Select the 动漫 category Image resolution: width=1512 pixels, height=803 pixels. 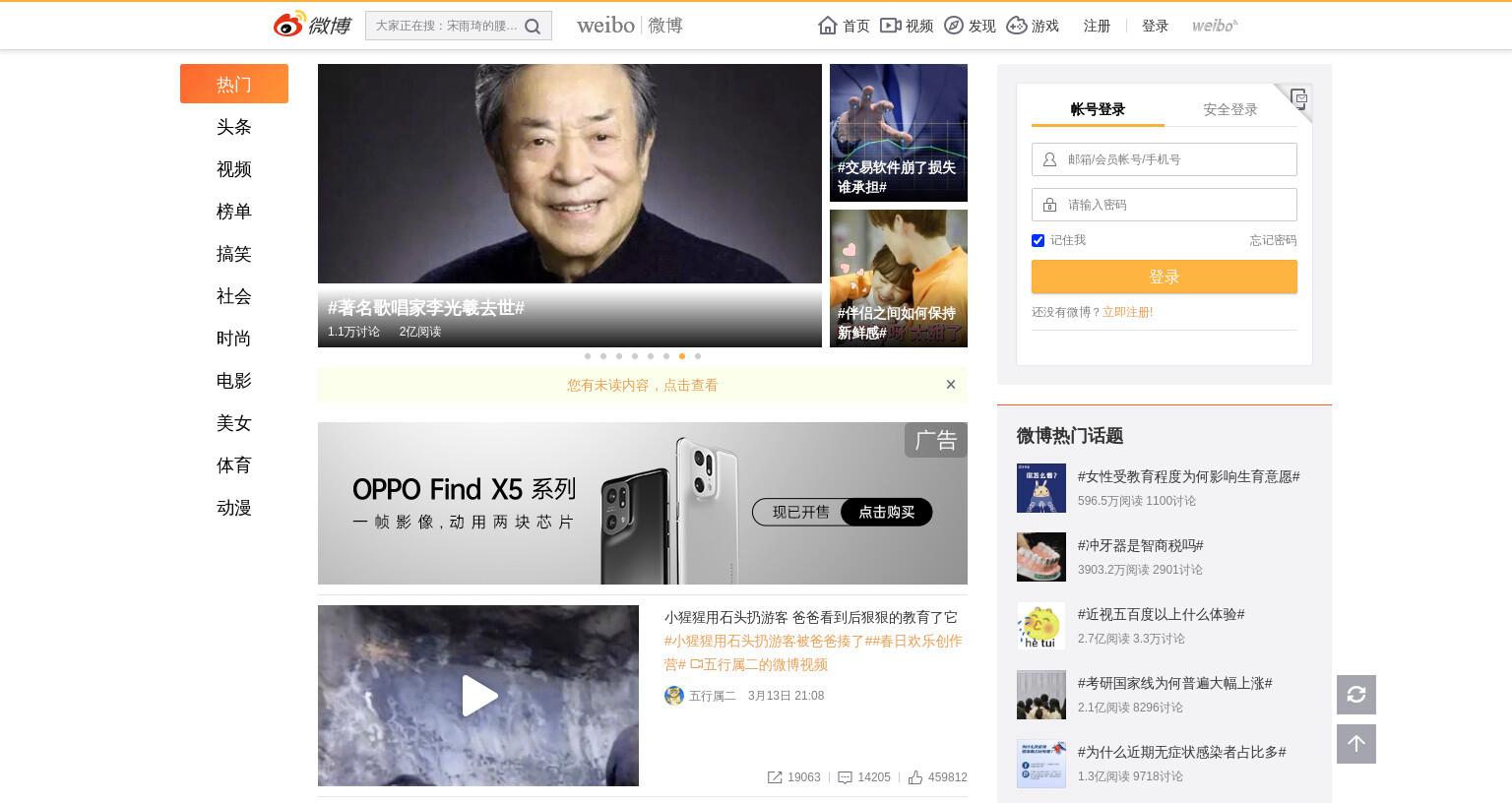click(x=234, y=508)
